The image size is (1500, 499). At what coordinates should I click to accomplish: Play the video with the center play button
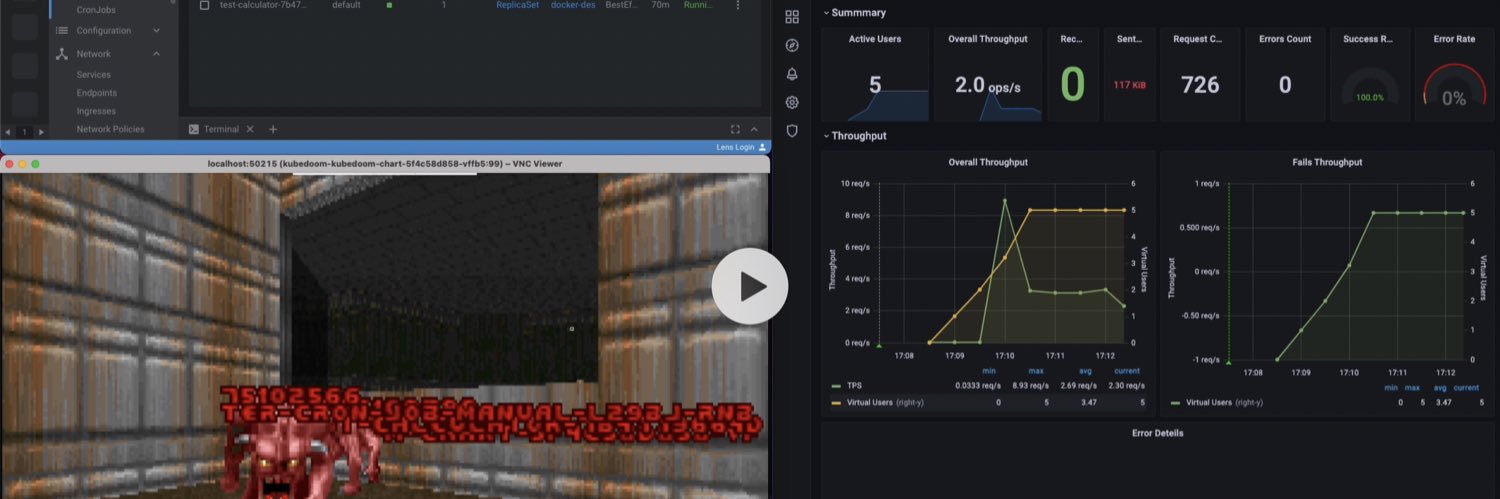click(750, 286)
